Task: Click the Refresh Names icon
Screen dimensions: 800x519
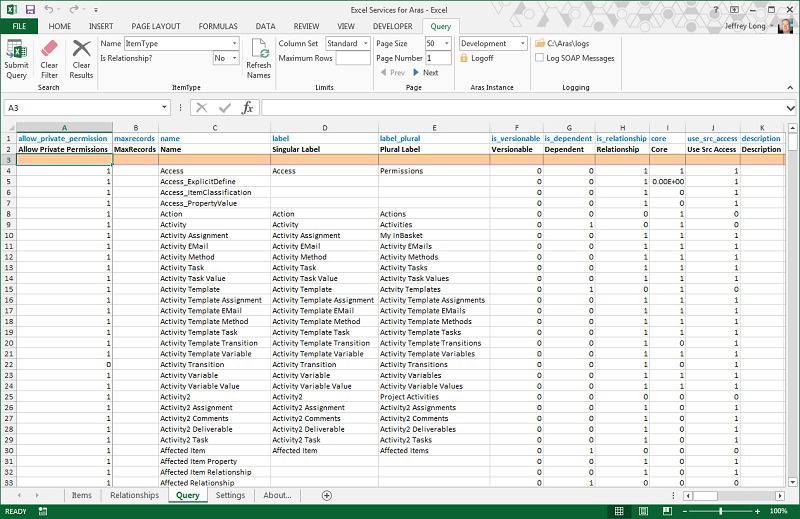Action: (259, 49)
